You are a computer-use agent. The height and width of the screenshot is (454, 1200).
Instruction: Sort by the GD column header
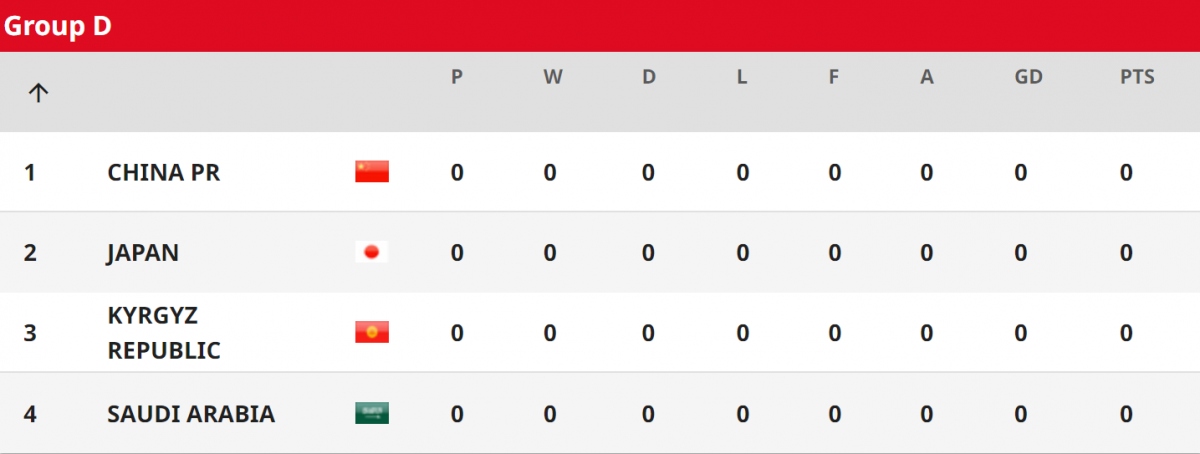(x=1028, y=77)
